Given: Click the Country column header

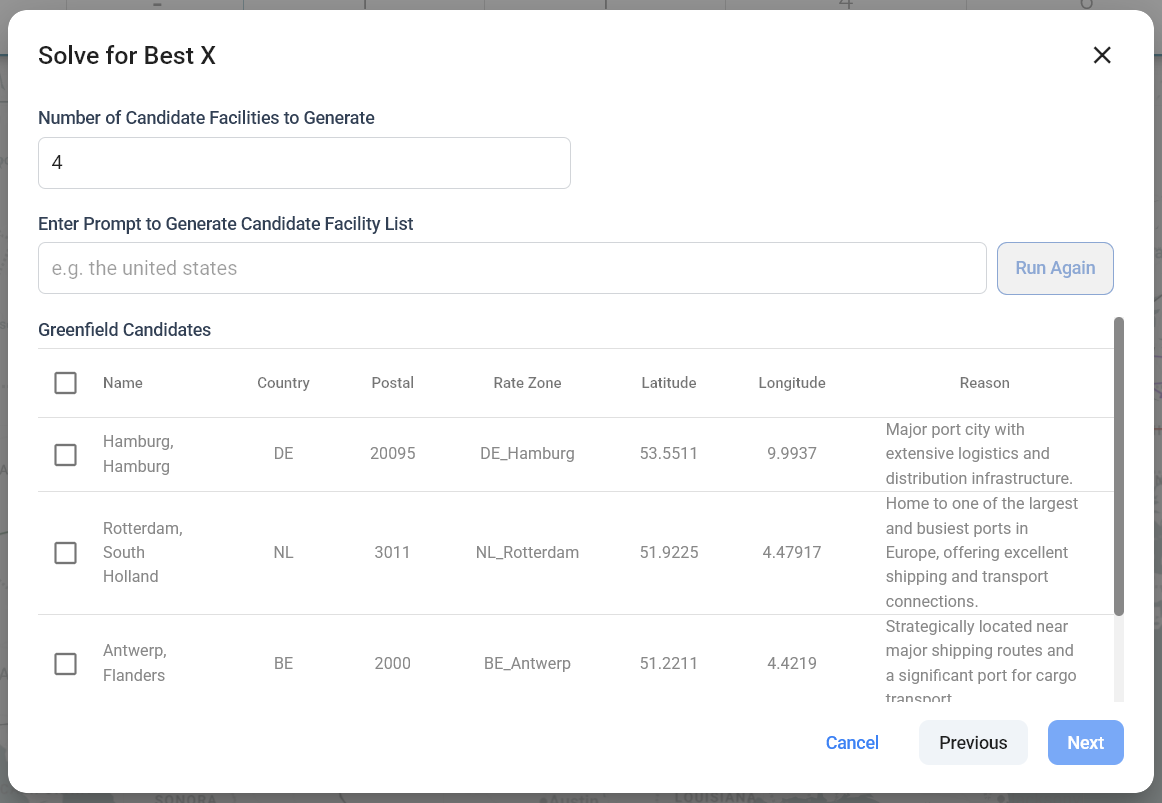Looking at the screenshot, I should point(283,383).
